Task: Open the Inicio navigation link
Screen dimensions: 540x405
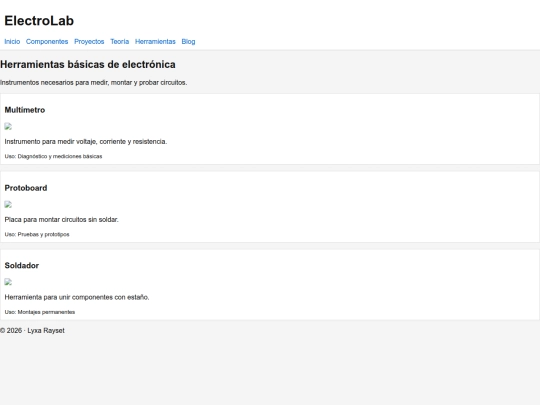Action: pyautogui.click(x=12, y=41)
